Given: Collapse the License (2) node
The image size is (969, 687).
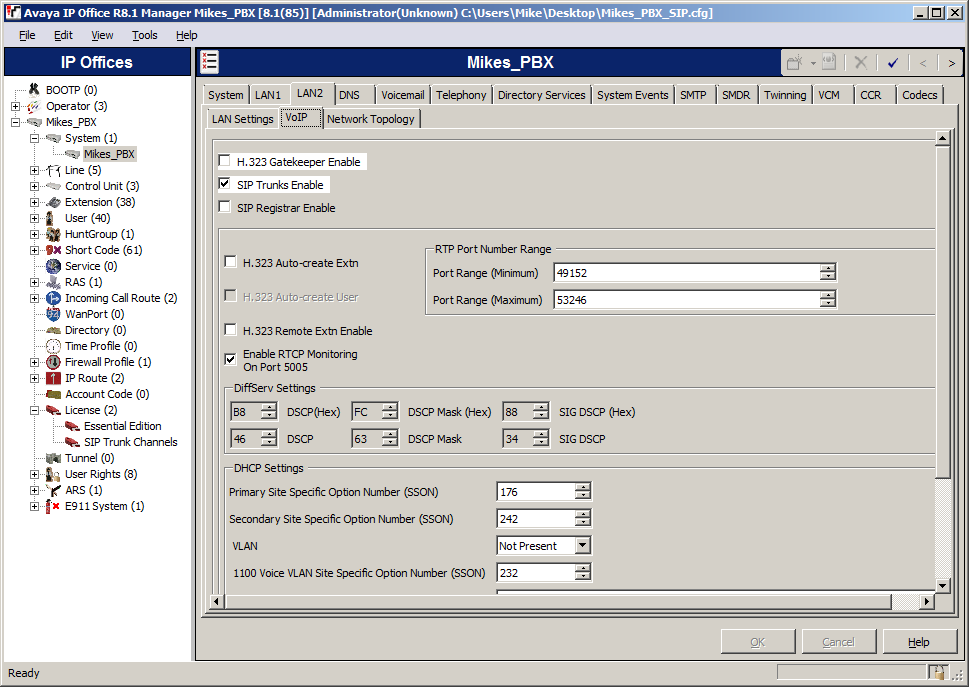Looking at the screenshot, I should click(x=35, y=410).
